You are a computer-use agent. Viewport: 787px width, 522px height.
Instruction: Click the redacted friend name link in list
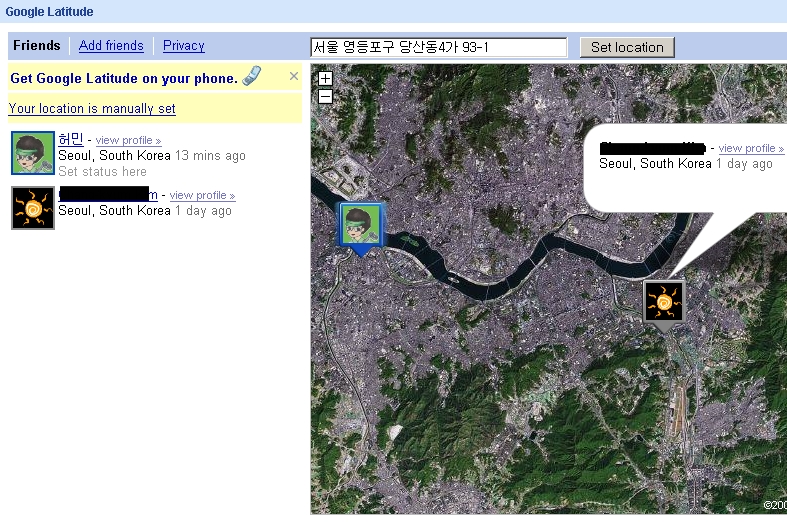(108, 194)
